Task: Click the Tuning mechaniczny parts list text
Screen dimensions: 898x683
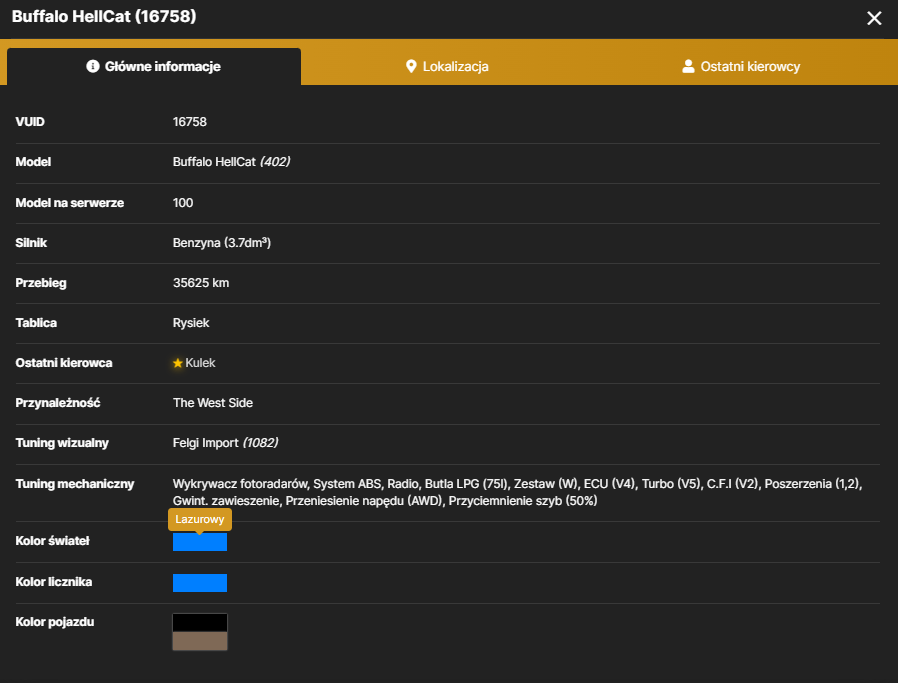Action: (x=517, y=492)
